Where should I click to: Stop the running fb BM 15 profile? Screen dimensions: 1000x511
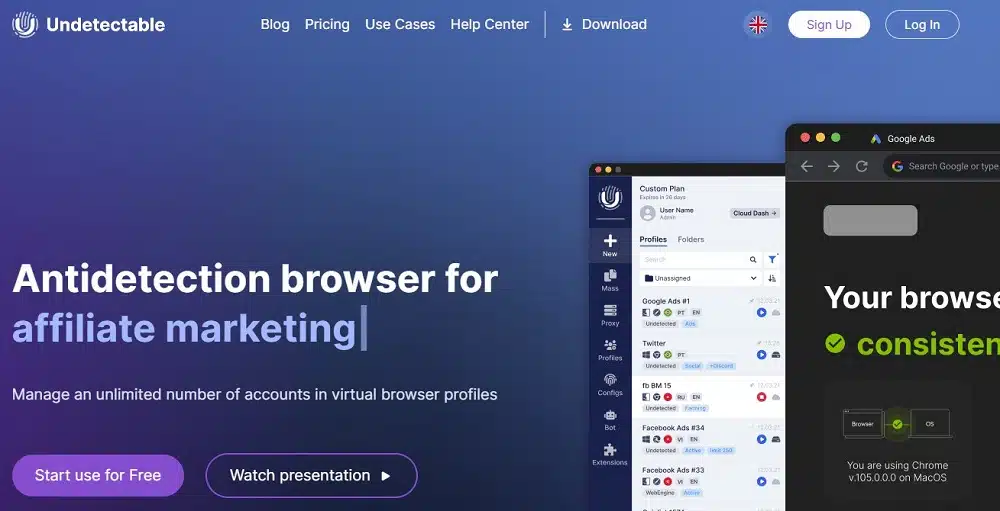click(x=761, y=397)
